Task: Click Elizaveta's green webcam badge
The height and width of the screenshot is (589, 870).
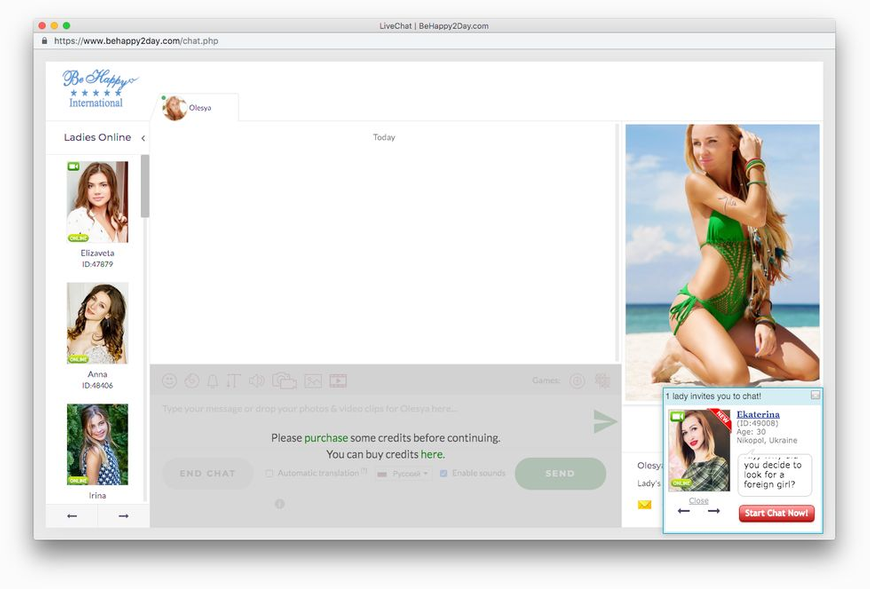Action: [73, 166]
